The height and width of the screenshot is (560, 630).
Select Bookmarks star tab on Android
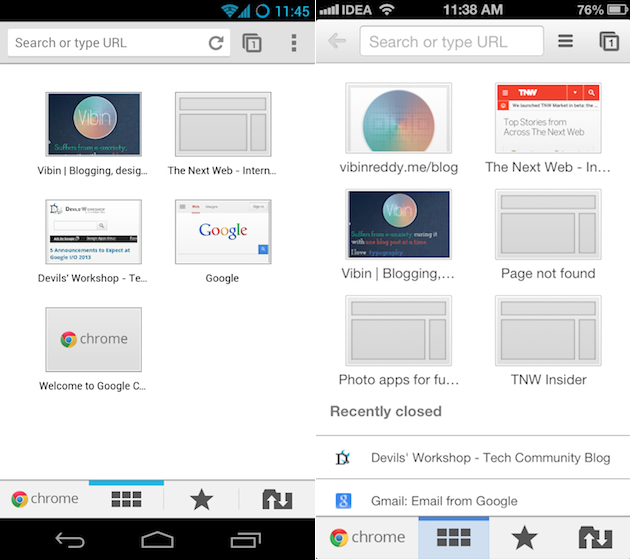click(201, 499)
